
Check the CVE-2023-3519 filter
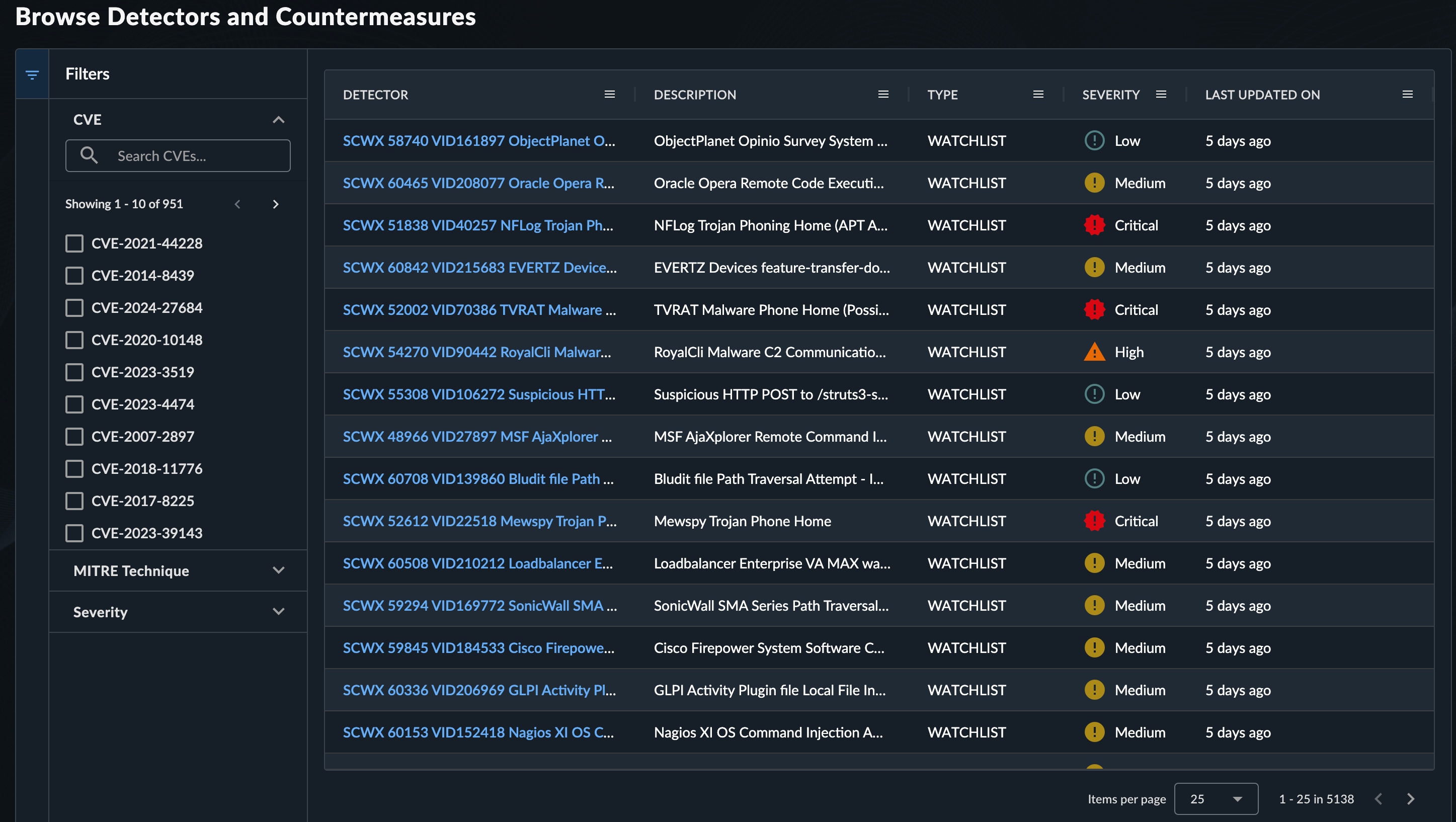(74, 373)
